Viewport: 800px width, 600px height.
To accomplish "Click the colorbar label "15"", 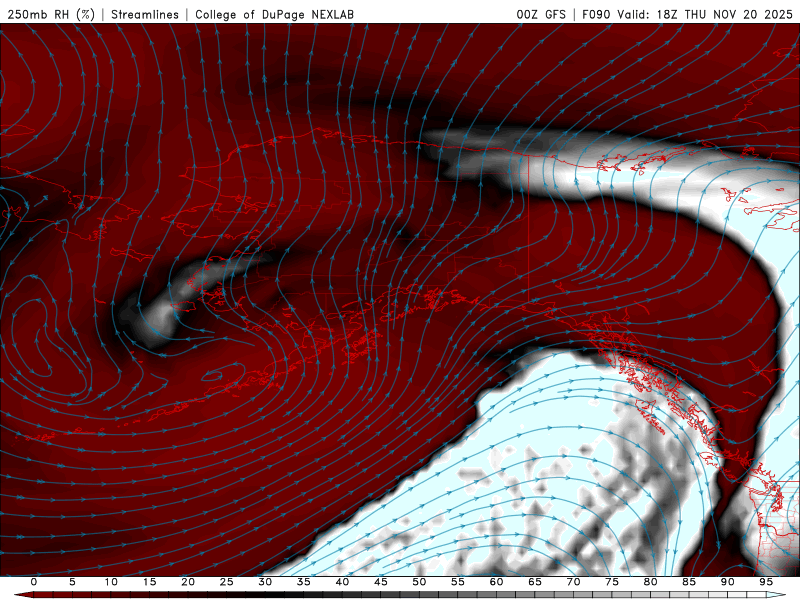I will point(149,582).
